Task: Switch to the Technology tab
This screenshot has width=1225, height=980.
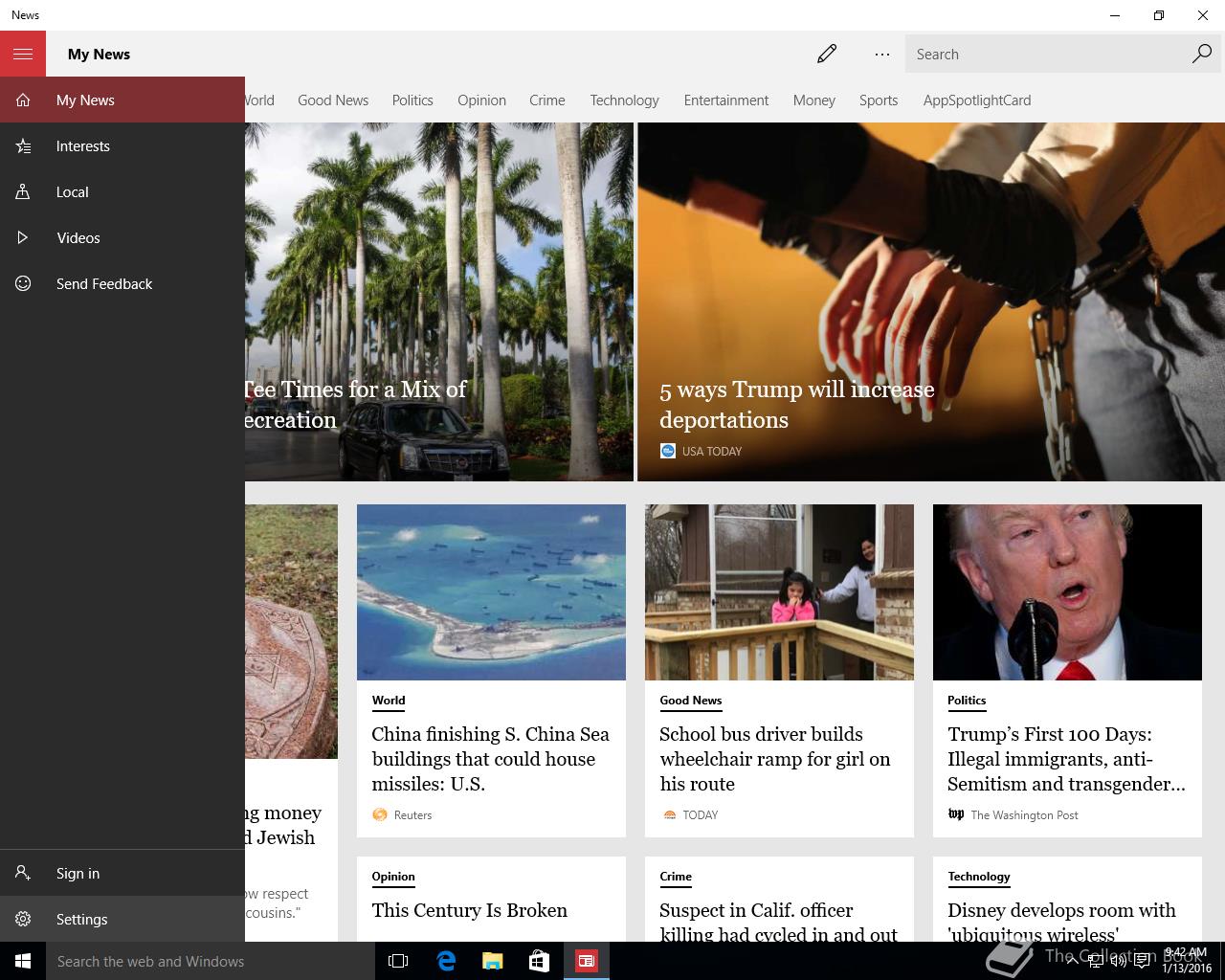Action: pos(624,100)
